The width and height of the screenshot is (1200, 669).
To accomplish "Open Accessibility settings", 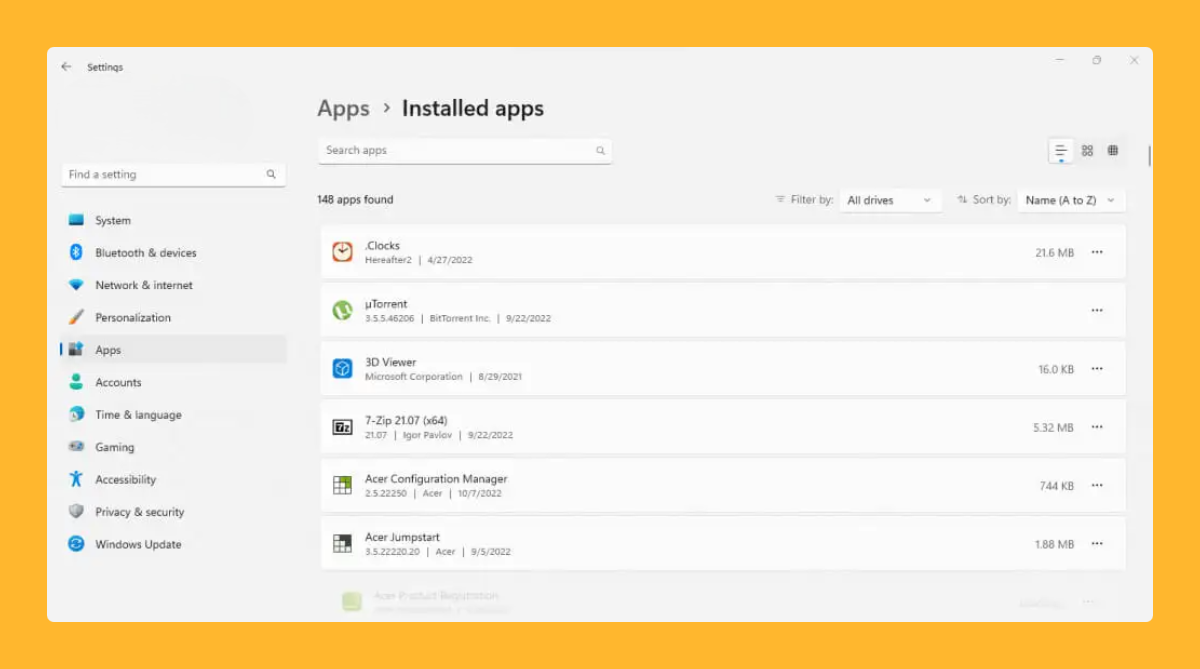I will (173, 479).
